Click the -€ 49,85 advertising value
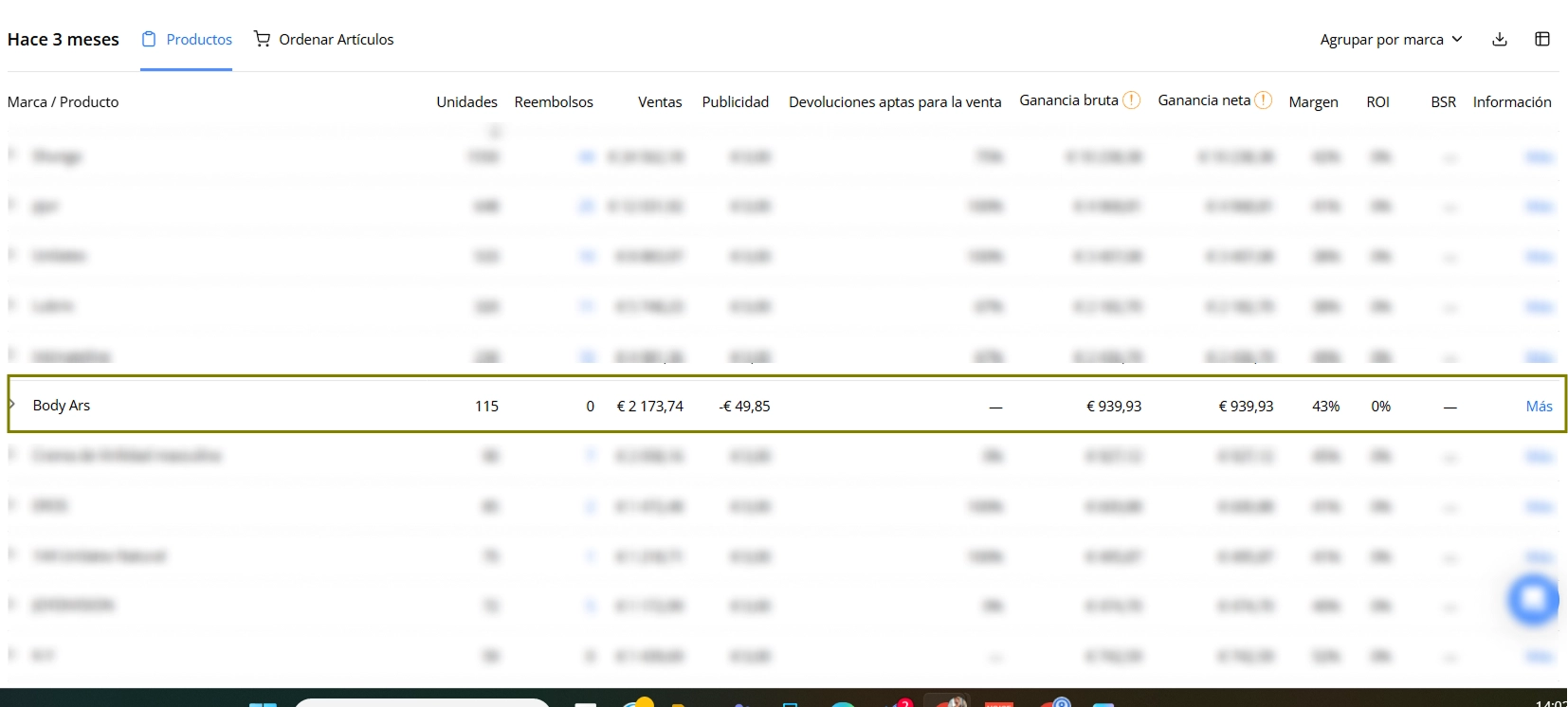1568x707 pixels. 744,406
